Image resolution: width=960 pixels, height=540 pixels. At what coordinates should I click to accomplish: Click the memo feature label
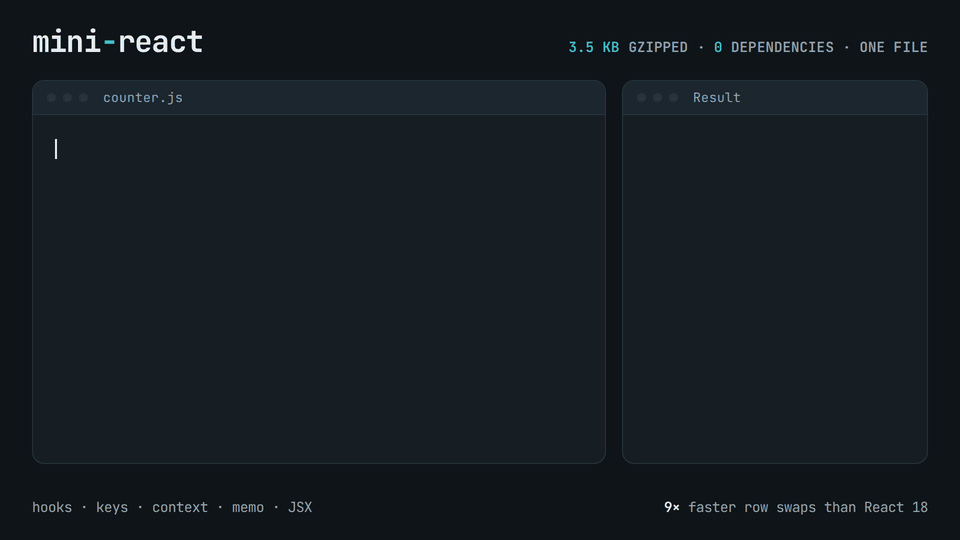(x=248, y=508)
